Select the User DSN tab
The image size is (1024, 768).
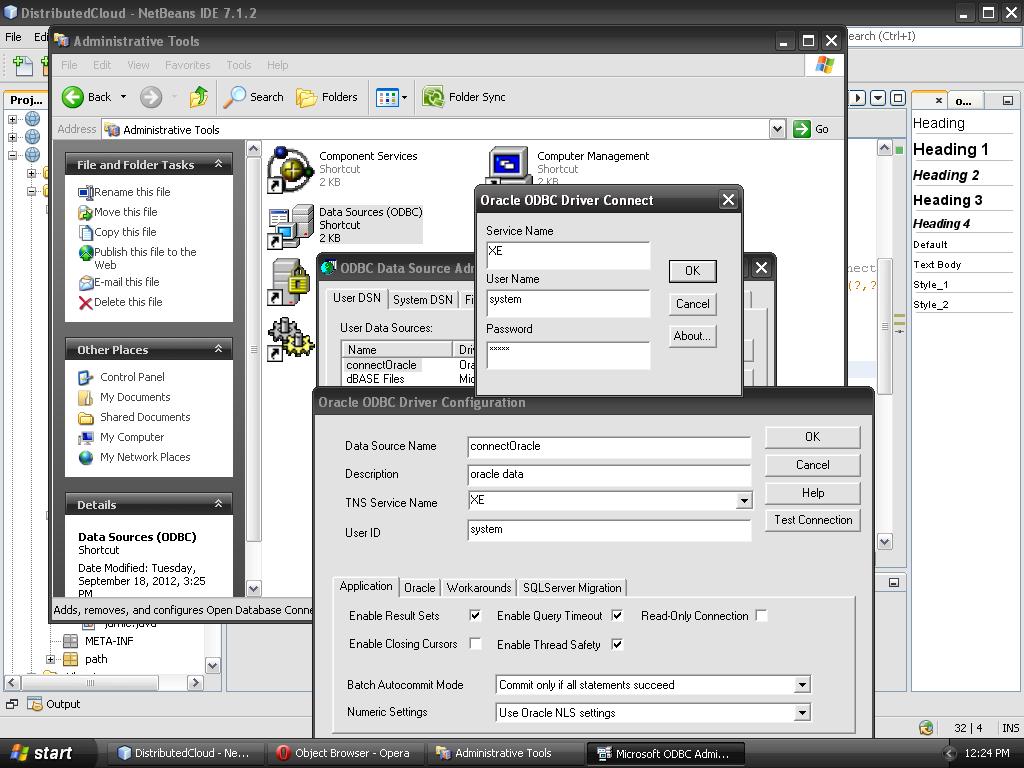click(357, 298)
